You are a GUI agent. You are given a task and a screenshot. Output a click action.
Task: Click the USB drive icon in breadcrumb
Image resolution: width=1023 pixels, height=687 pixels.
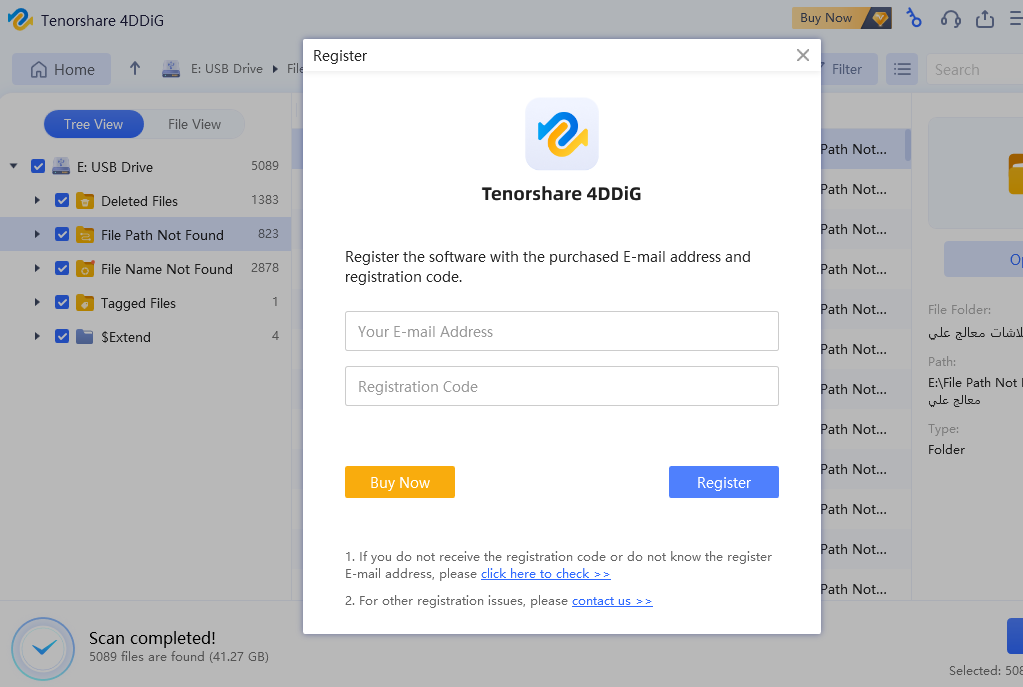pos(171,69)
